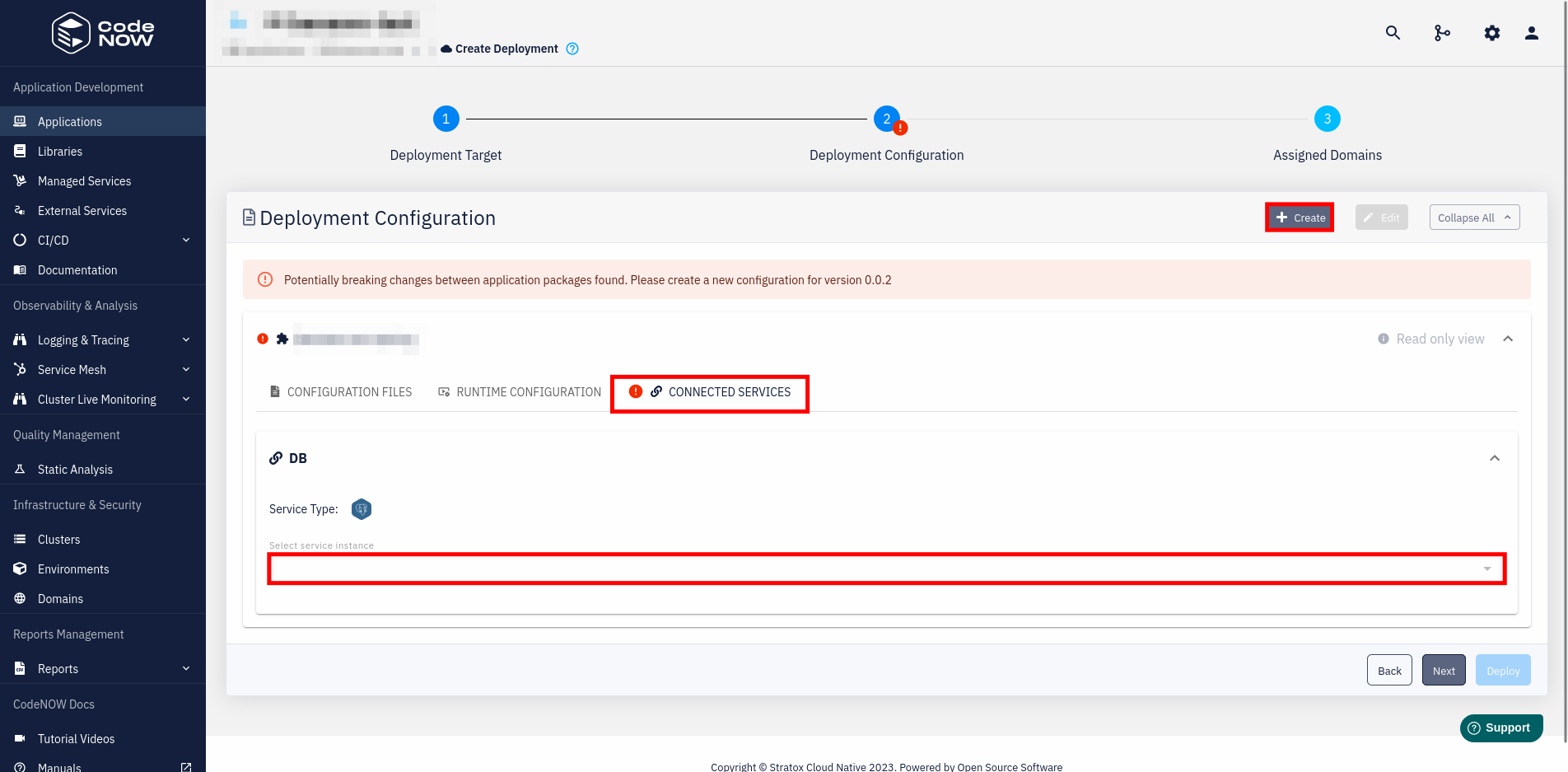Collapse the DB service section

tap(1495, 458)
